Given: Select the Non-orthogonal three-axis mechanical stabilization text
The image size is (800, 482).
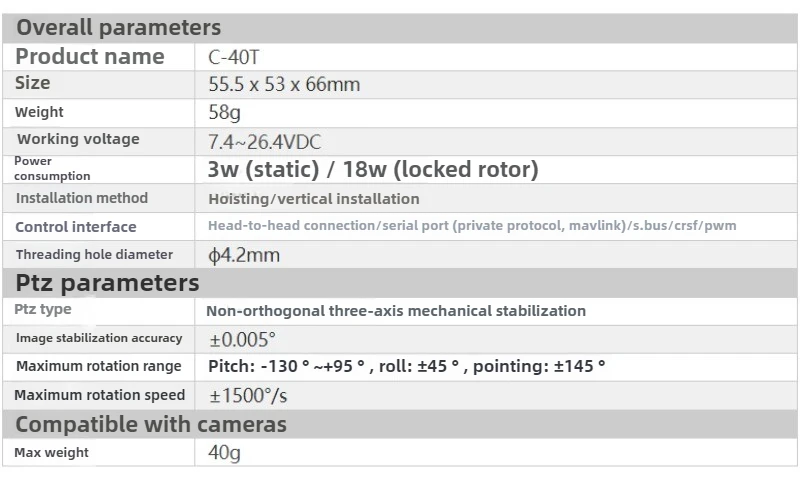Looking at the screenshot, I should 396,311.
